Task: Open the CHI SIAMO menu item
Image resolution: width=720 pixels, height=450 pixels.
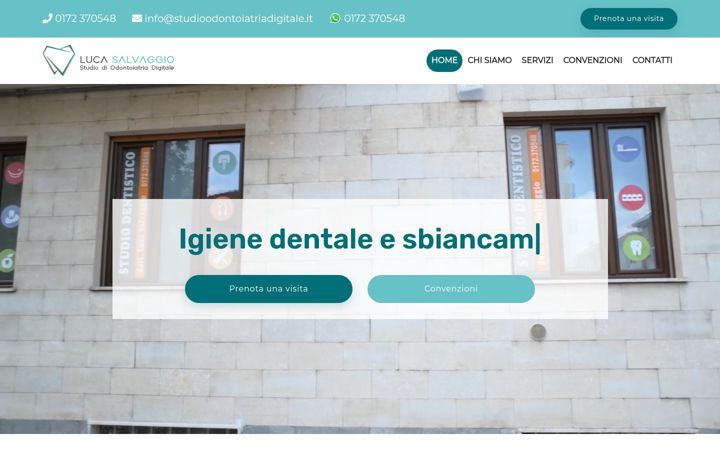Action: [x=489, y=60]
